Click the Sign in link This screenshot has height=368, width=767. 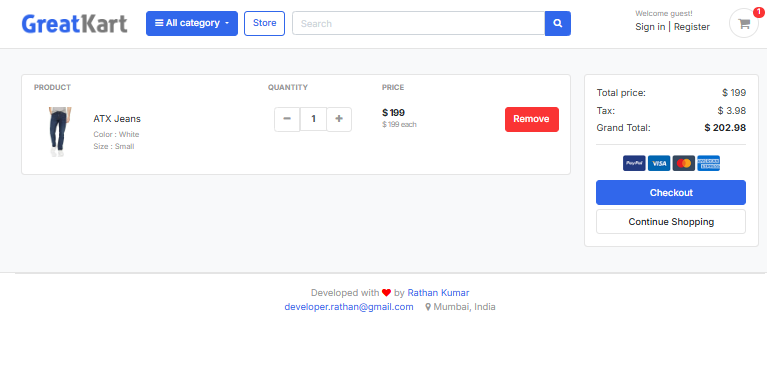tap(650, 27)
